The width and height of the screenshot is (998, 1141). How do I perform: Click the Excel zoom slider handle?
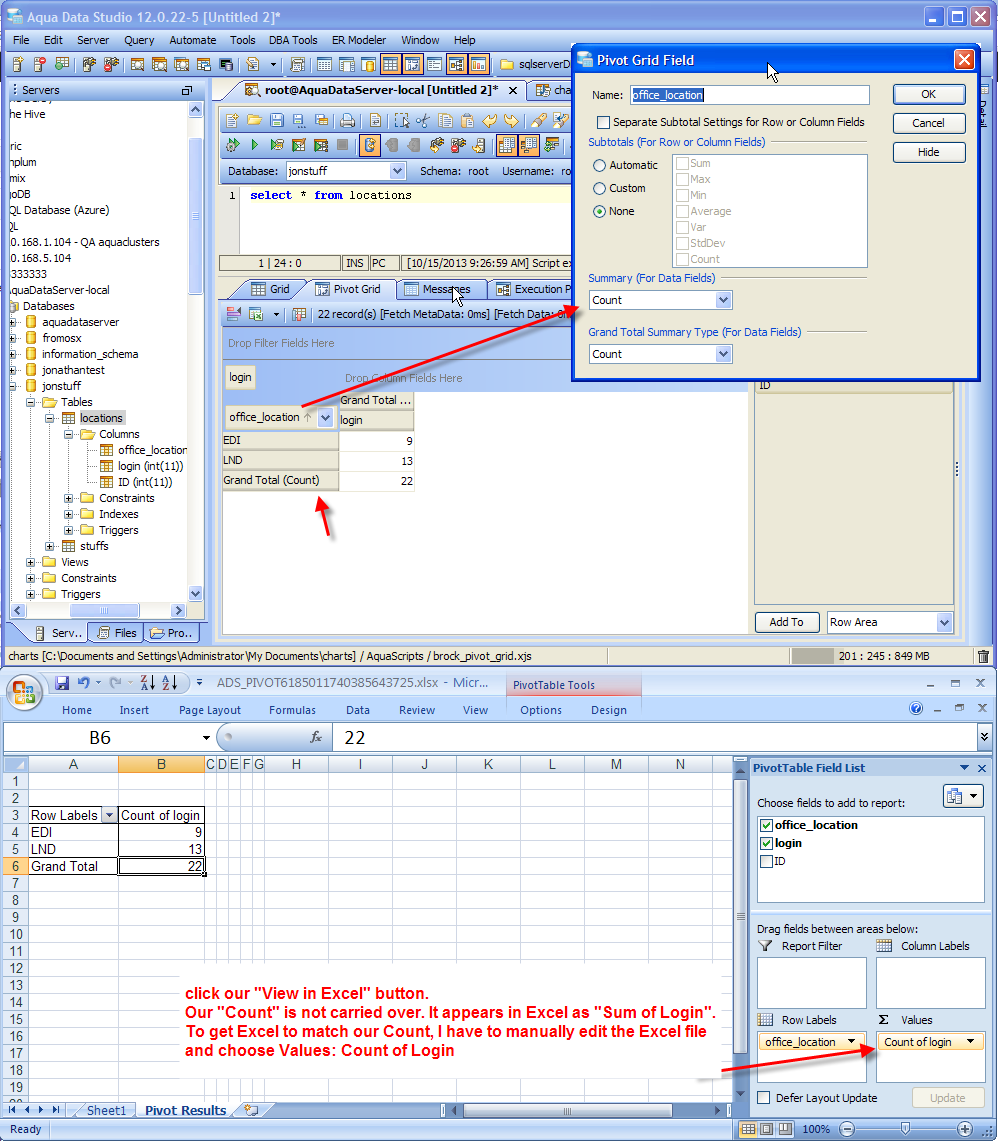click(x=905, y=1129)
